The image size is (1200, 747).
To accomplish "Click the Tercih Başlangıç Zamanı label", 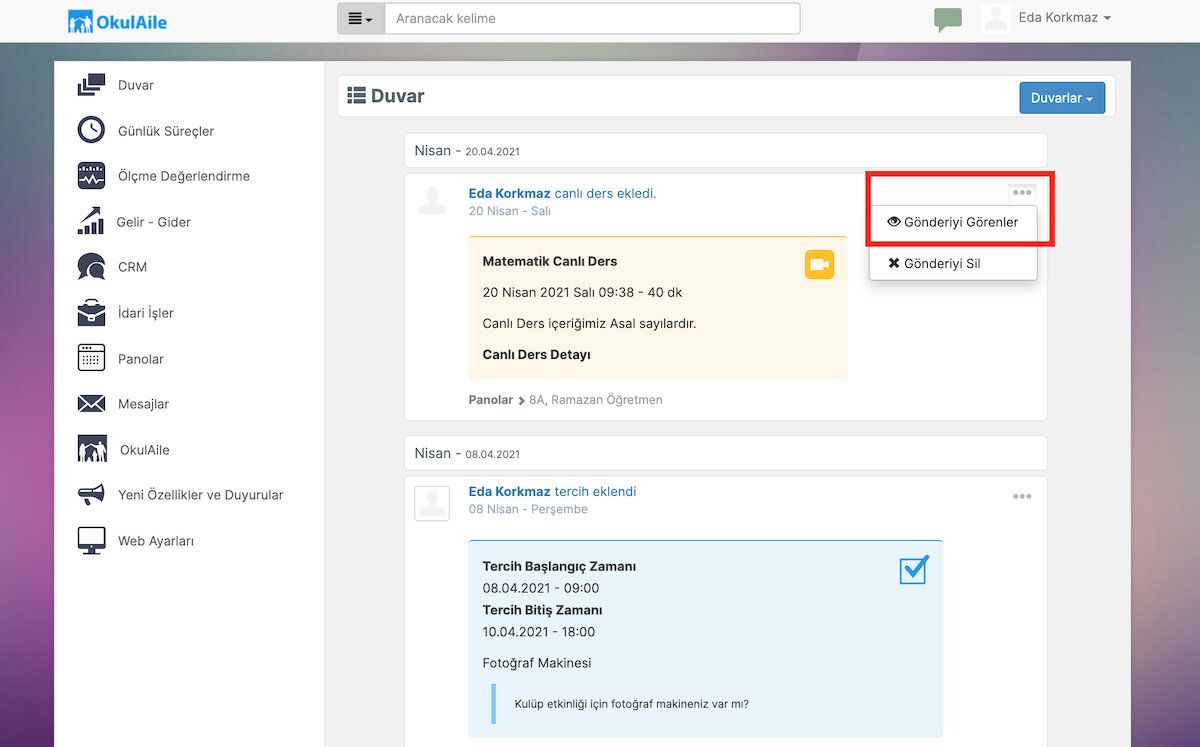I will click(559, 566).
